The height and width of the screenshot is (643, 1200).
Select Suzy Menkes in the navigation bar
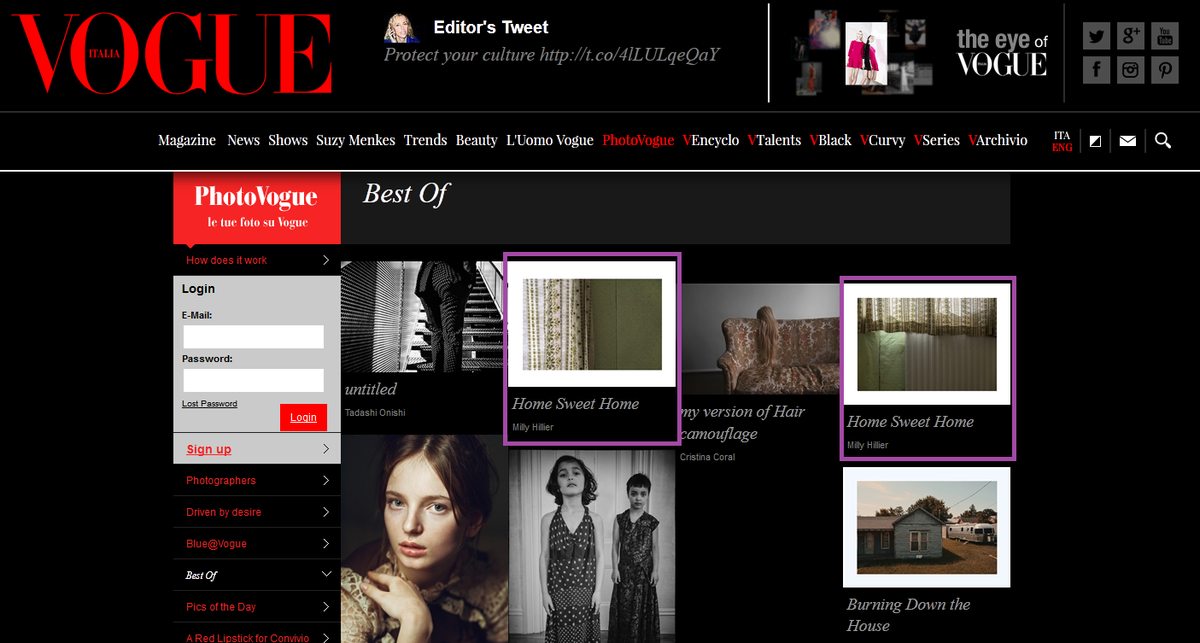[x=355, y=140]
